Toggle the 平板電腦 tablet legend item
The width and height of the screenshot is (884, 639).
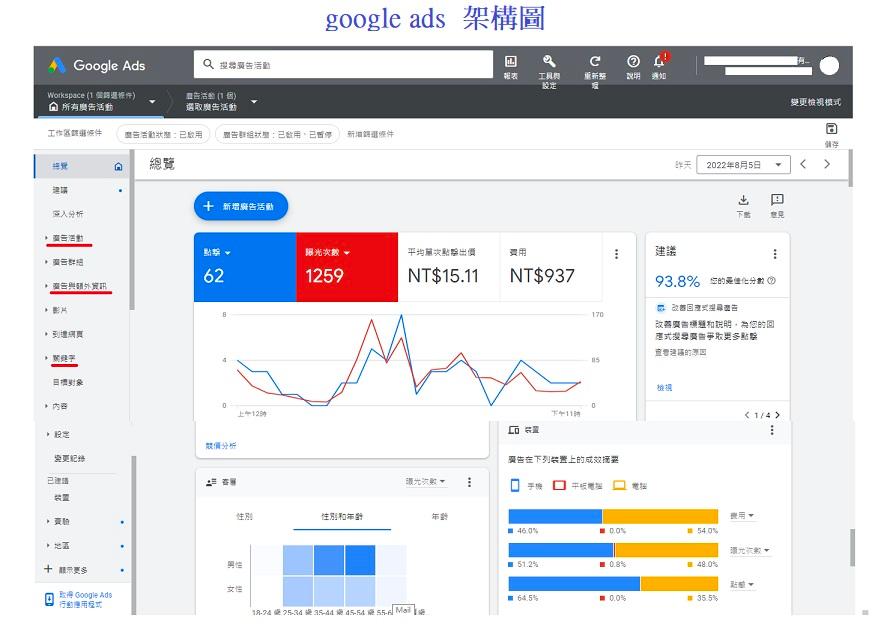pos(577,486)
